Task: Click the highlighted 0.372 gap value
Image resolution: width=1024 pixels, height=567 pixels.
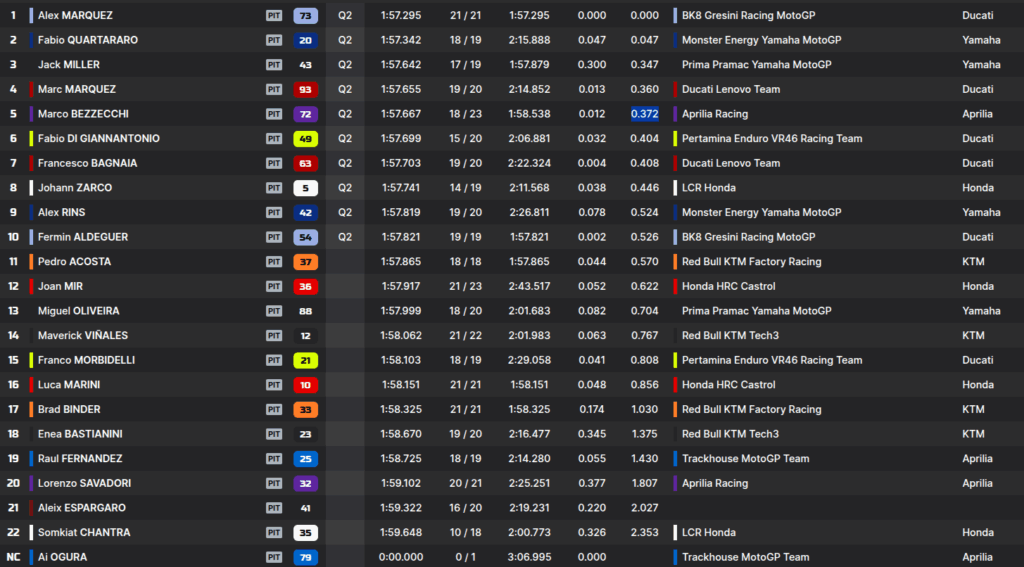Action: click(x=645, y=114)
